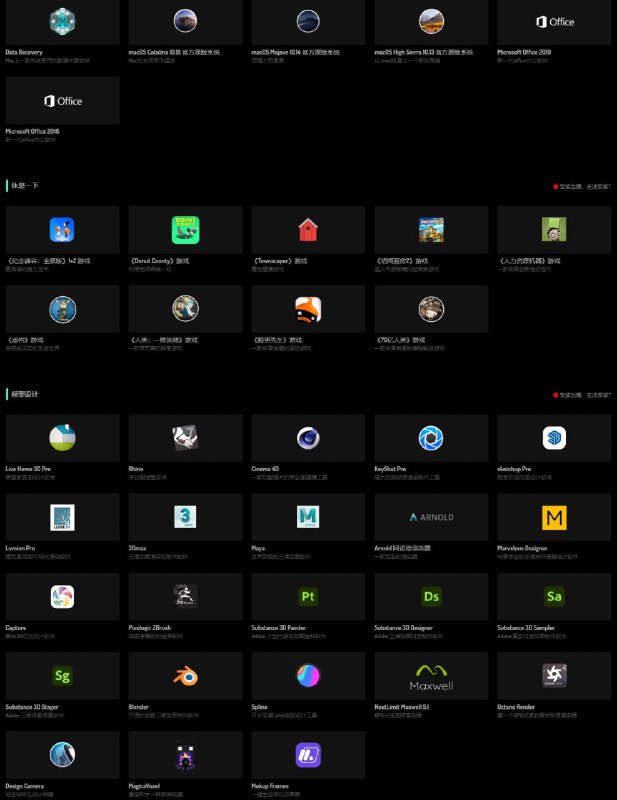617x800 pixels.
Task: Click the Donut County game icon
Action: (x=185, y=230)
